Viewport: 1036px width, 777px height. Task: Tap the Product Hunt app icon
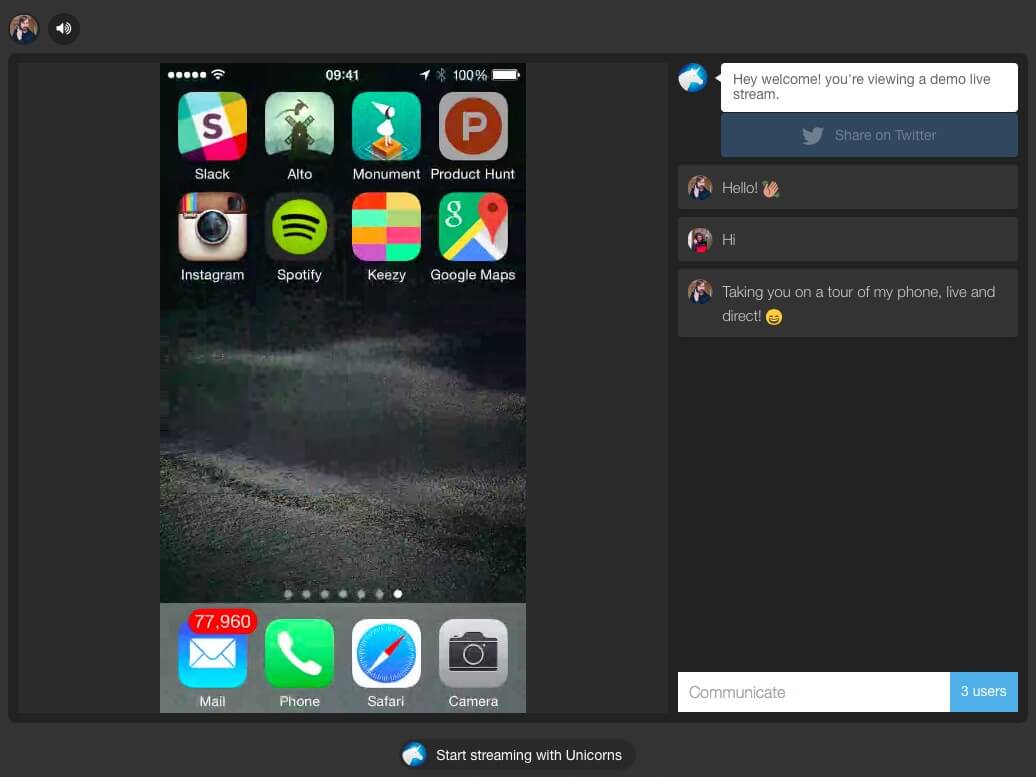(473, 126)
